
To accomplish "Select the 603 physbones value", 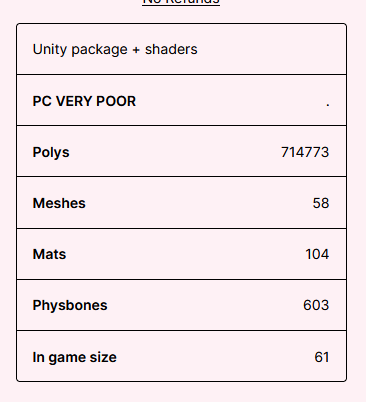I will [x=316, y=305].
